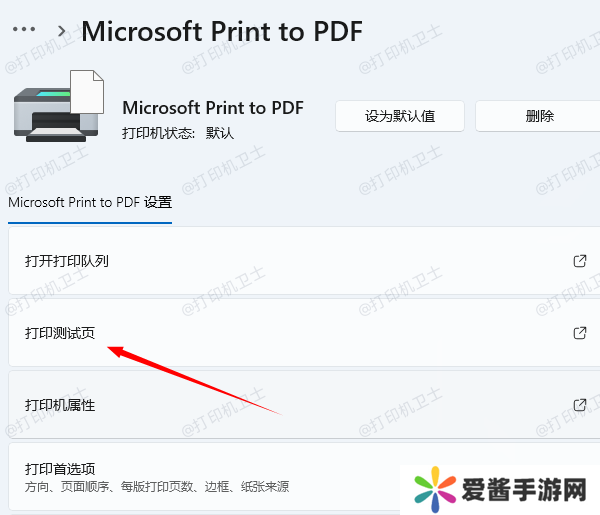Viewport: 600px width, 515px height.
Task: Click the 打印首选项 subtitle description text
Action: click(157, 487)
